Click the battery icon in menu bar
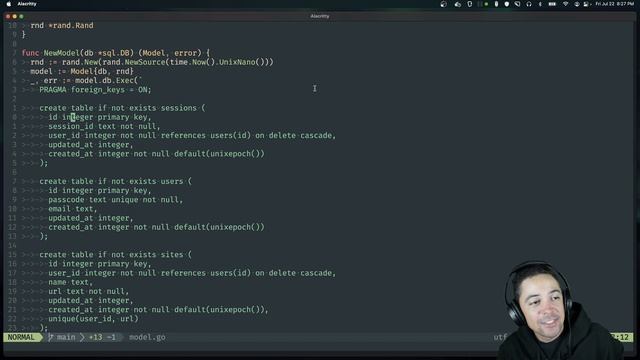 tap(552, 4)
